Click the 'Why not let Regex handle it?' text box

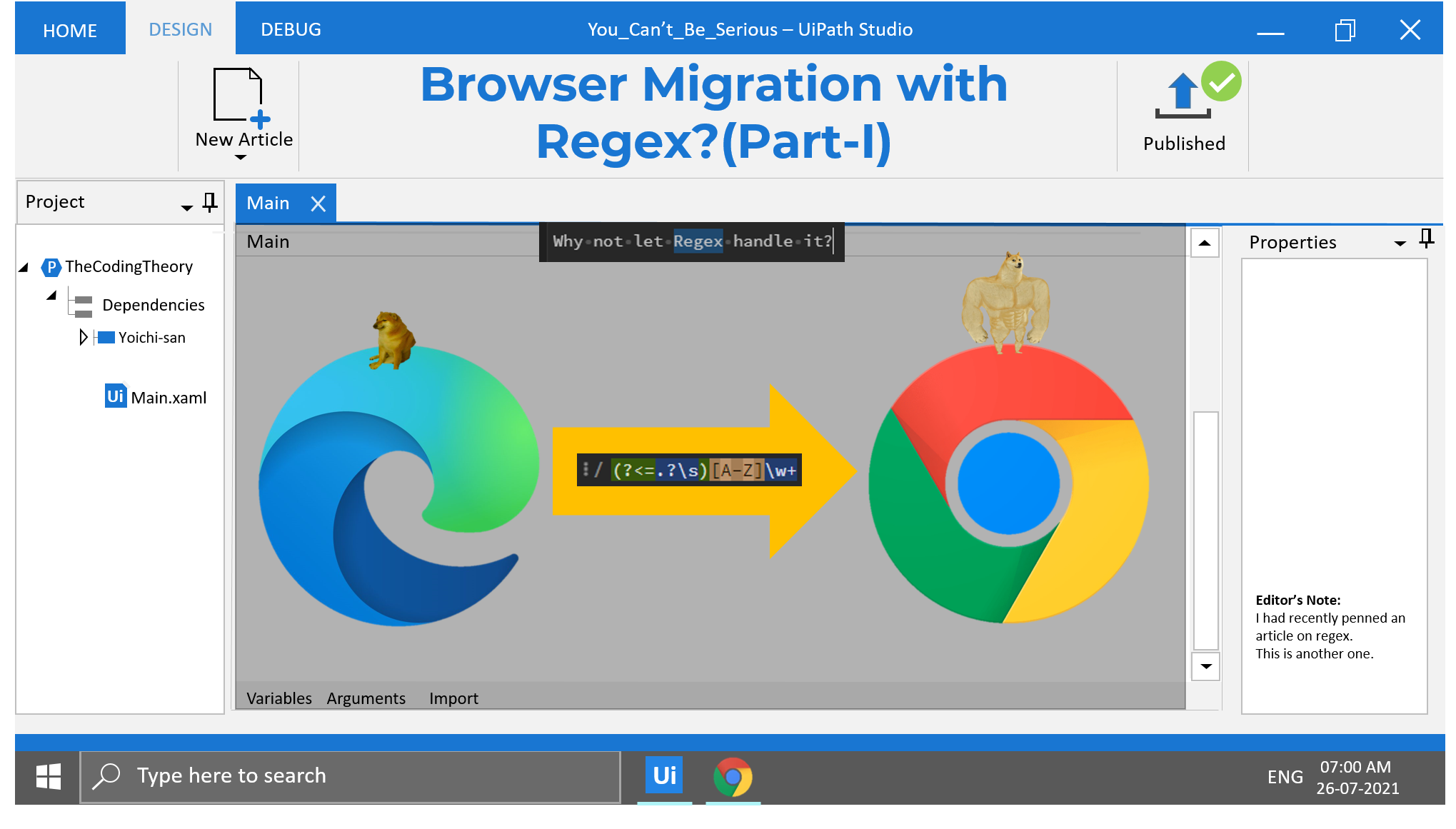[x=691, y=242]
